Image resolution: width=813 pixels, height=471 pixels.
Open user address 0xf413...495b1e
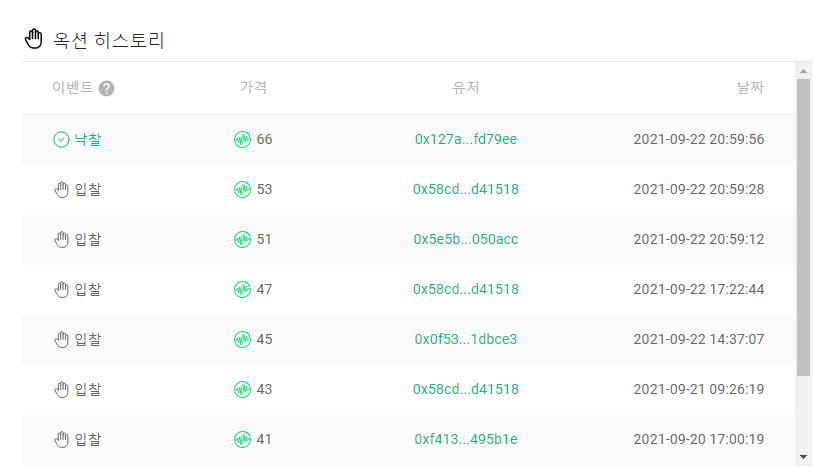[466, 439]
